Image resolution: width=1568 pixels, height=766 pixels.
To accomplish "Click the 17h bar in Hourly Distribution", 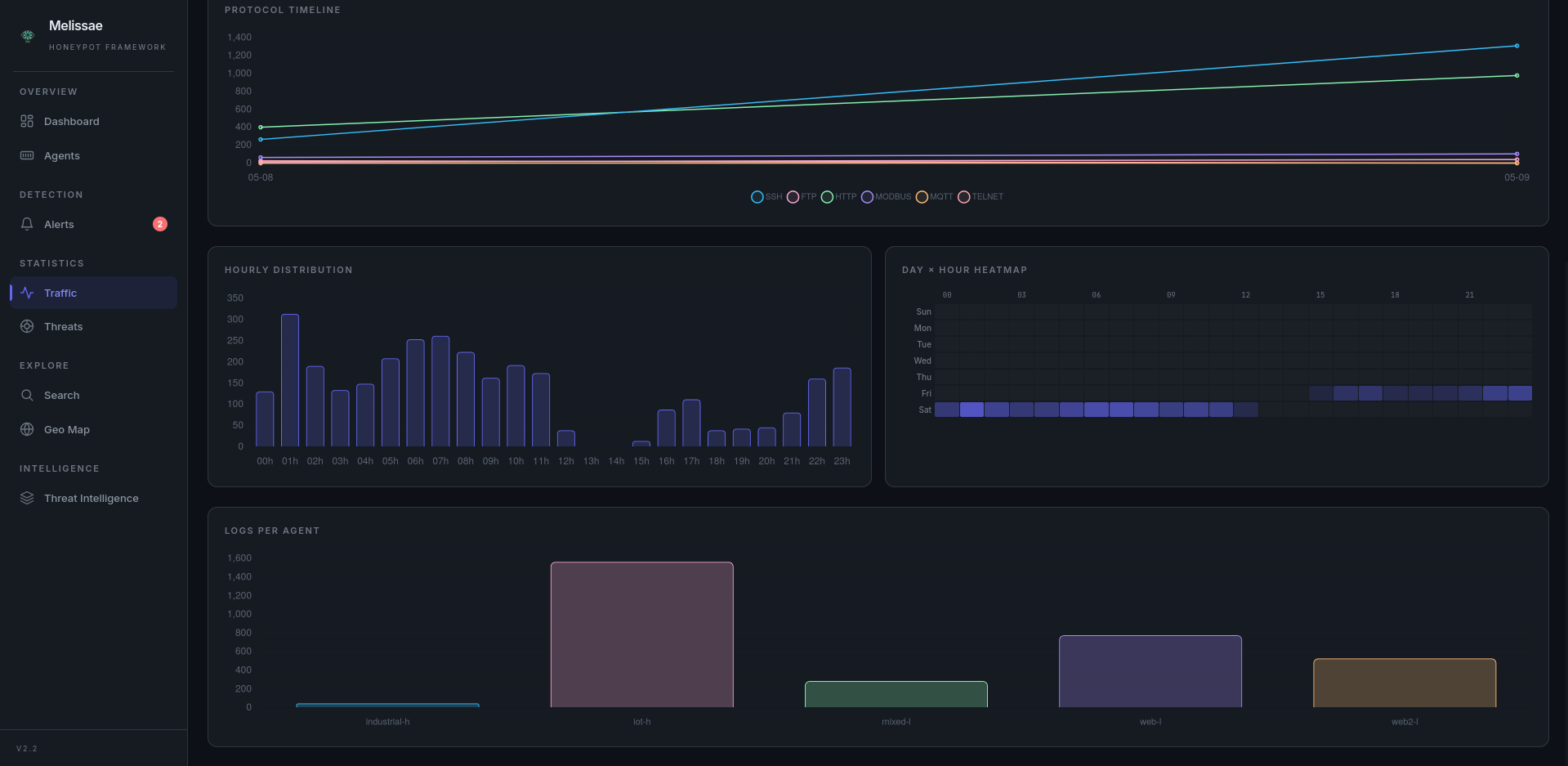I will [691, 423].
